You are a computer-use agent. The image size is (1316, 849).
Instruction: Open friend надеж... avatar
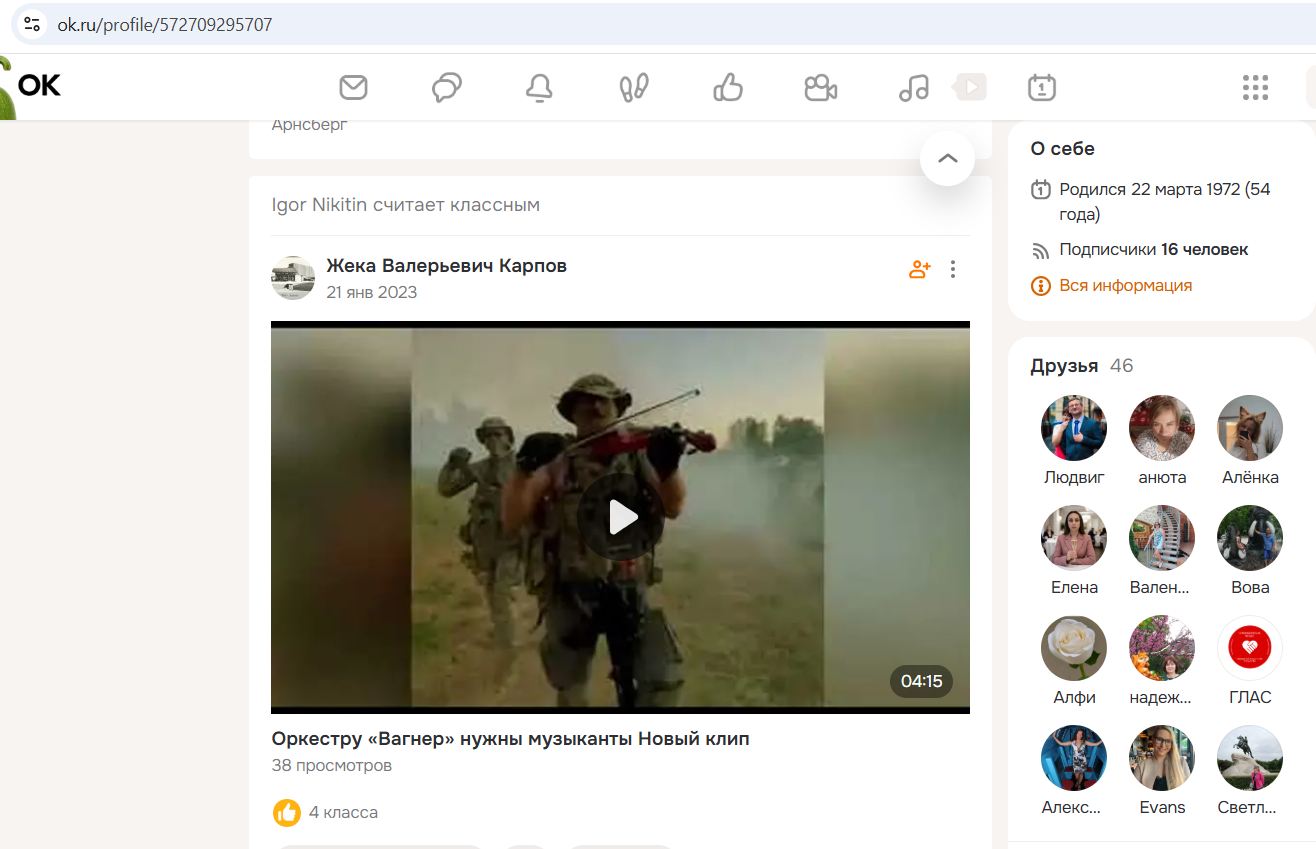[x=1162, y=647]
